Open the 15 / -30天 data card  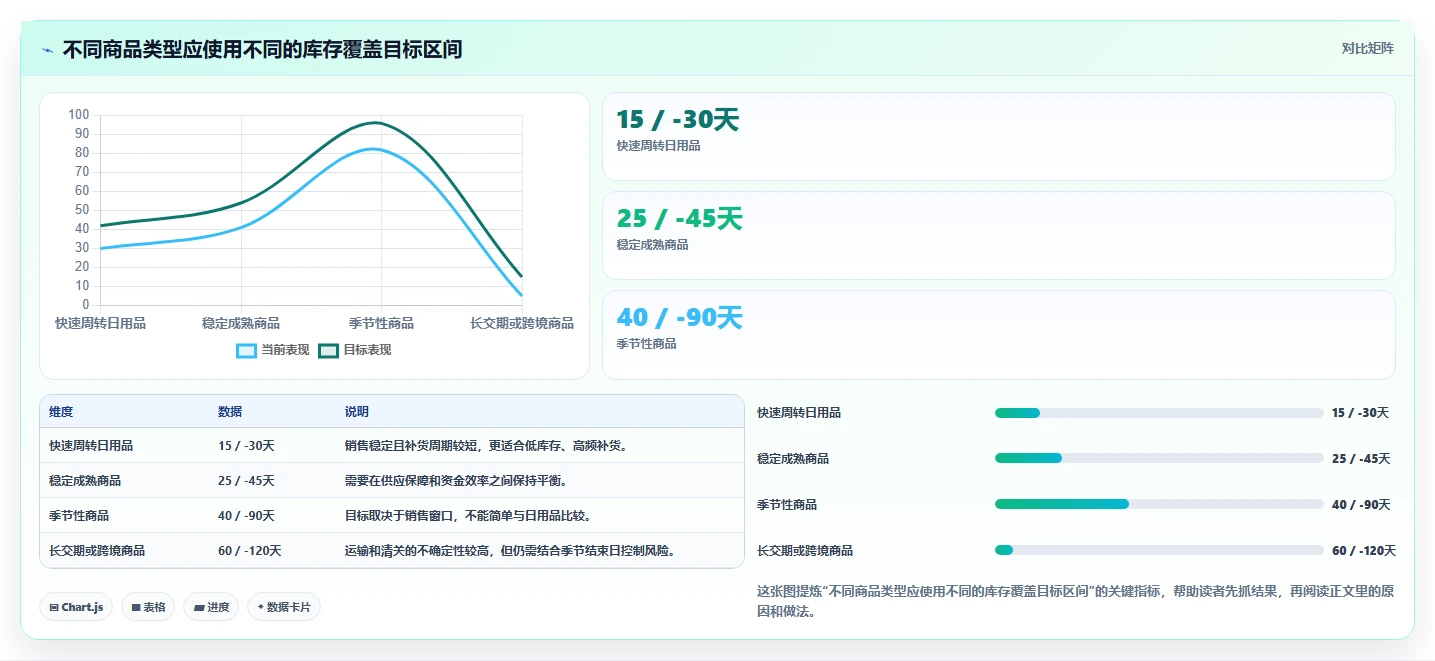point(998,136)
